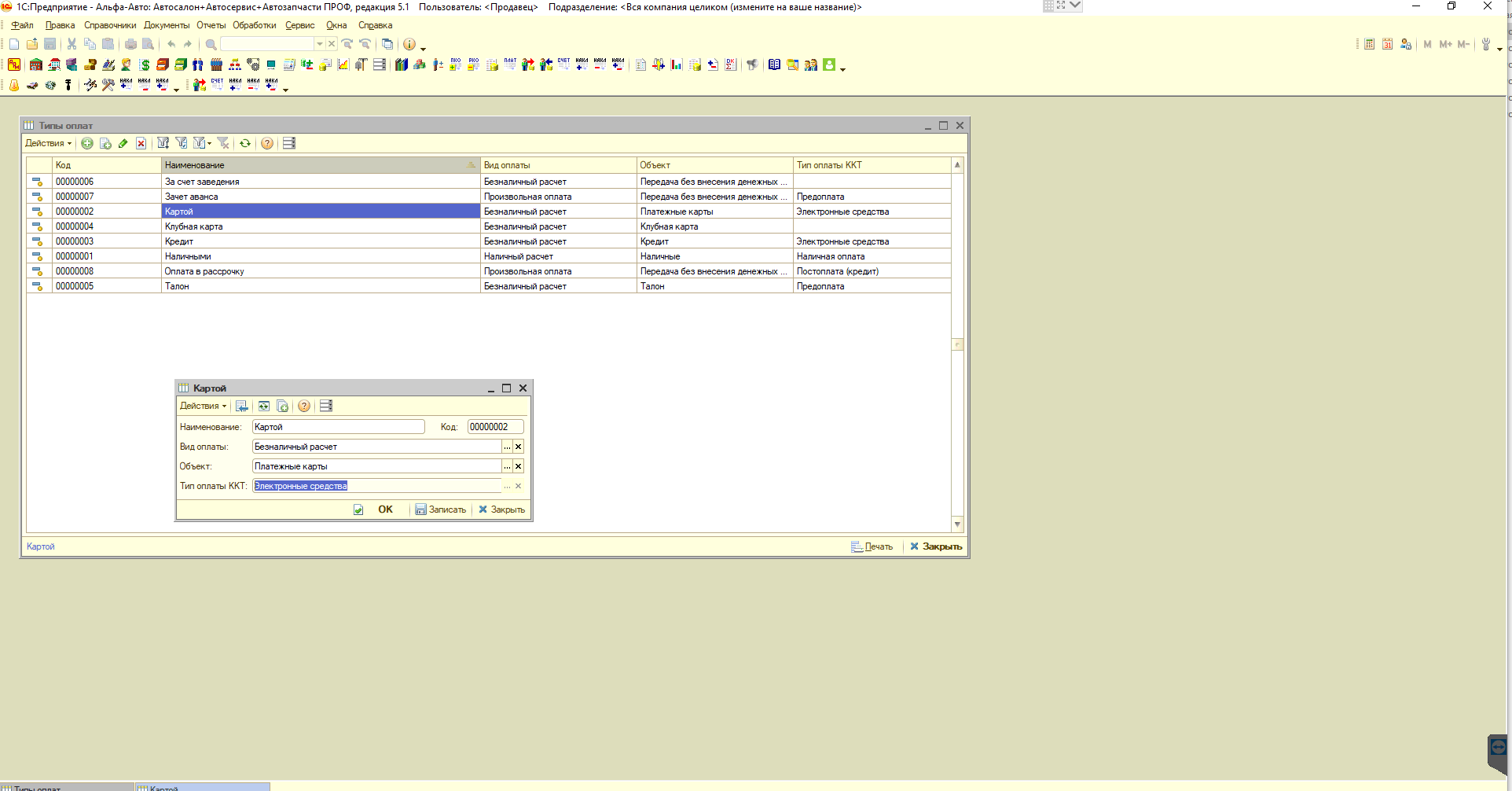Click the Постоплата (кредит) cell

[872, 271]
